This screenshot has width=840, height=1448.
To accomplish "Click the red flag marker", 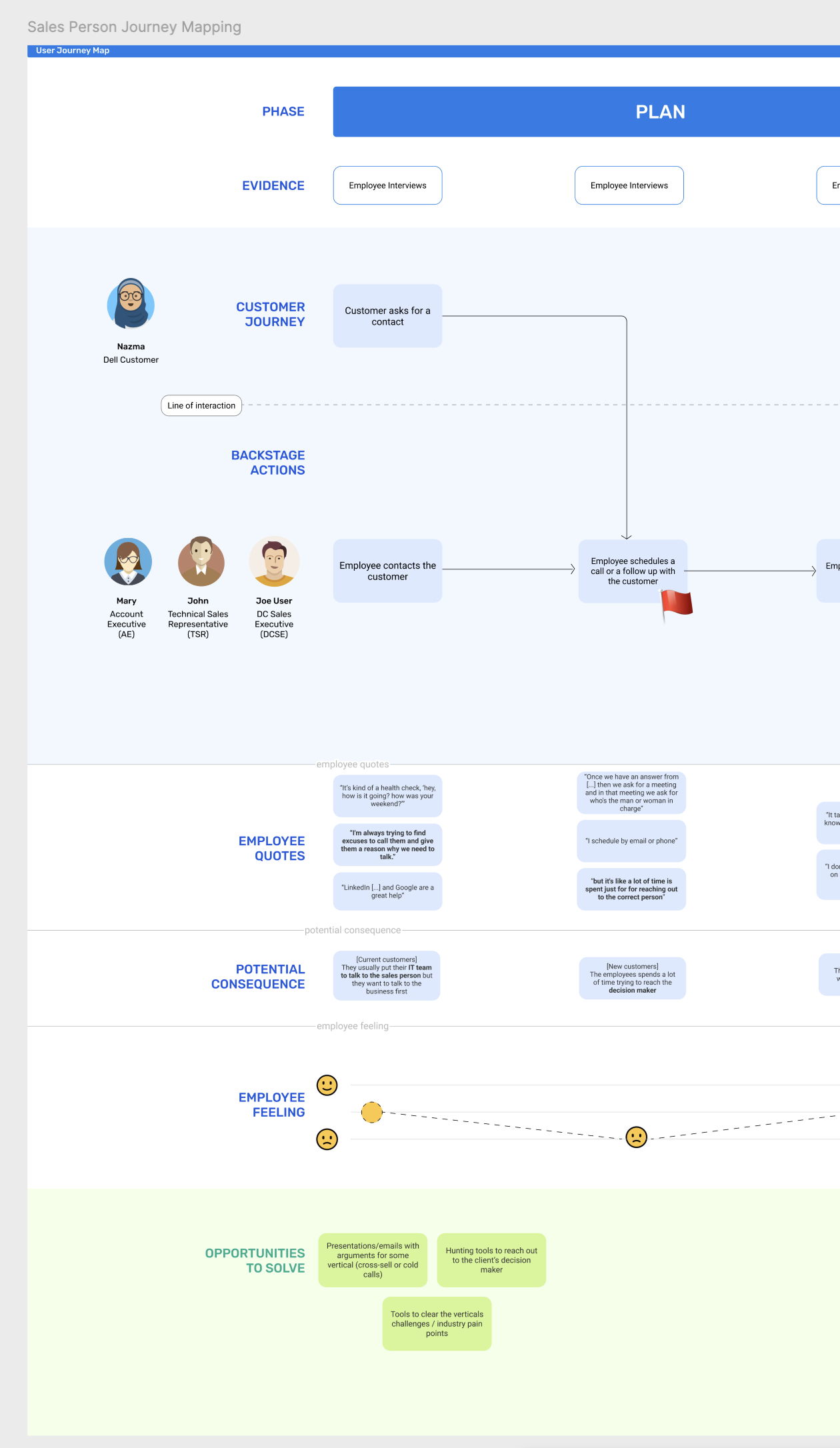I will pyautogui.click(x=676, y=605).
